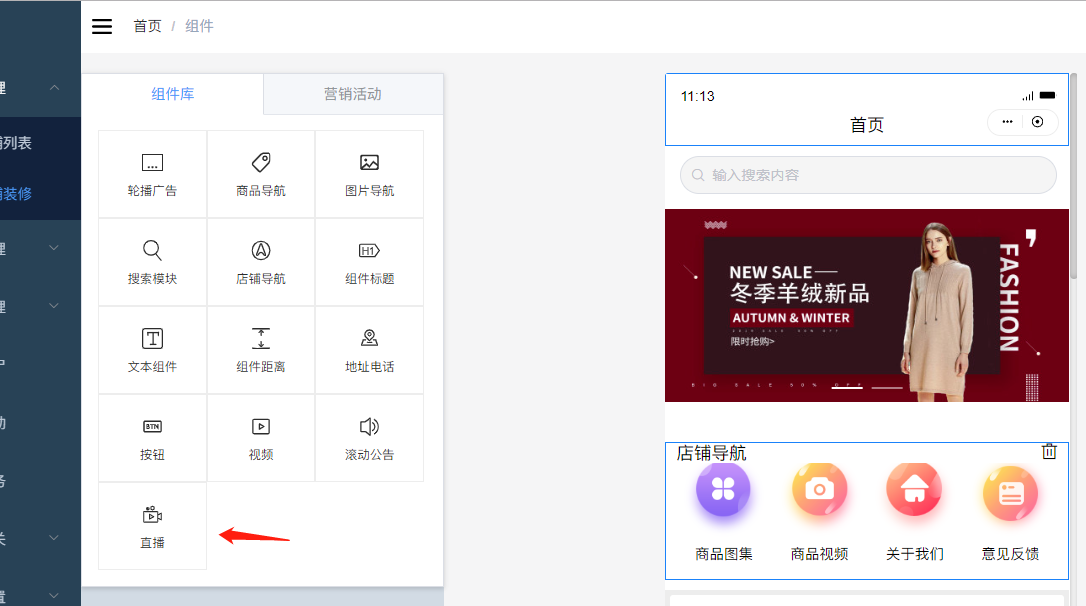1086x606 pixels.
Task: Click the 按钮 button component
Action: [x=152, y=438]
